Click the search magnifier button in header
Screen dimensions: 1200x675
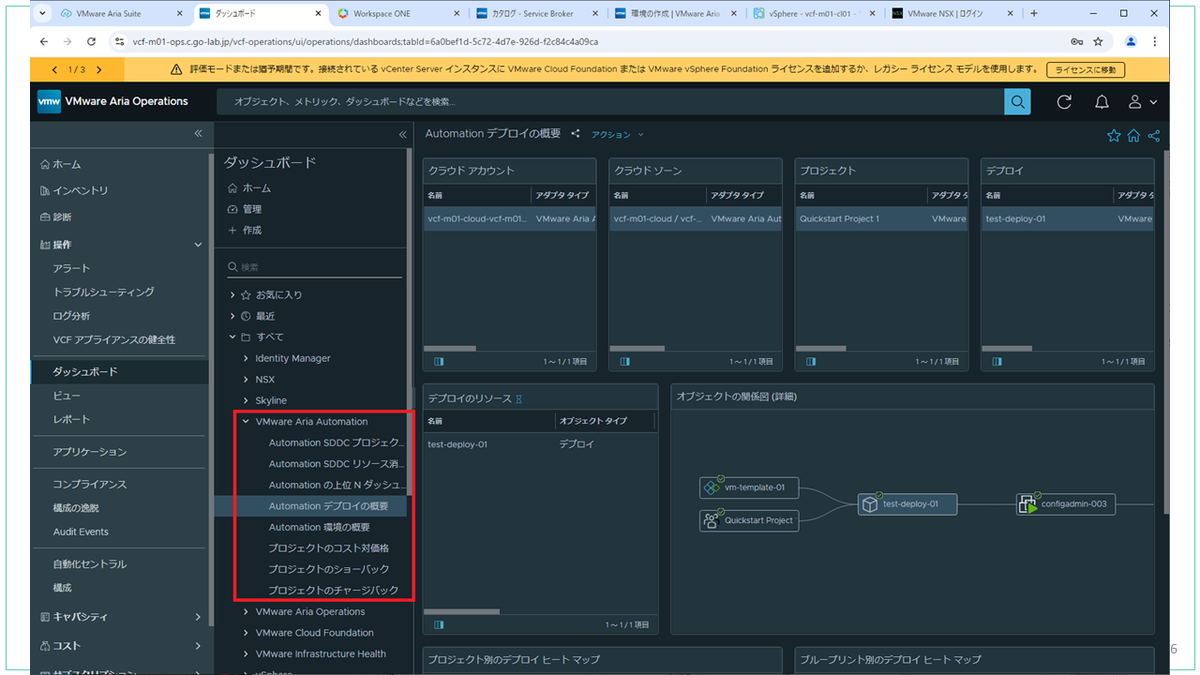(x=1017, y=101)
